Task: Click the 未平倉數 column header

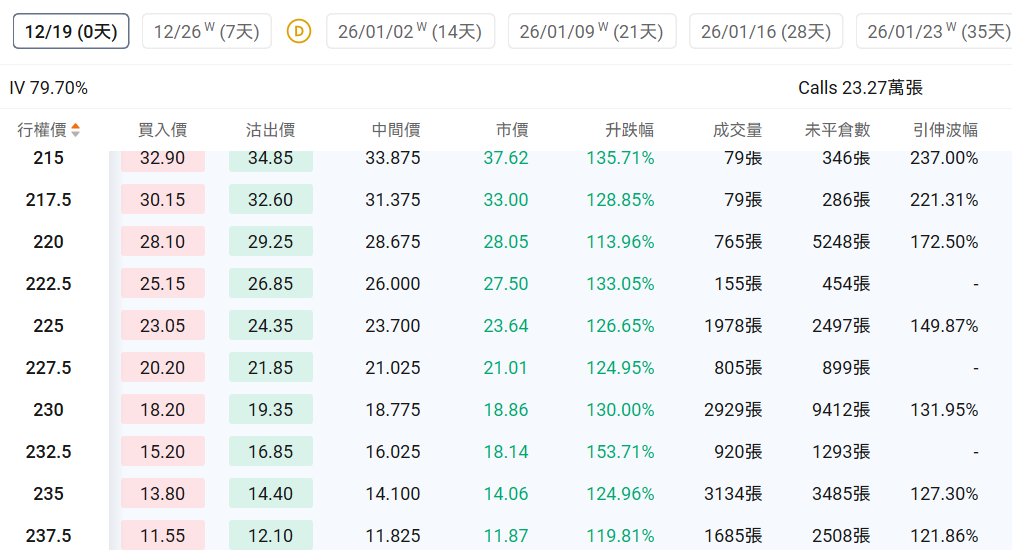Action: coord(837,130)
